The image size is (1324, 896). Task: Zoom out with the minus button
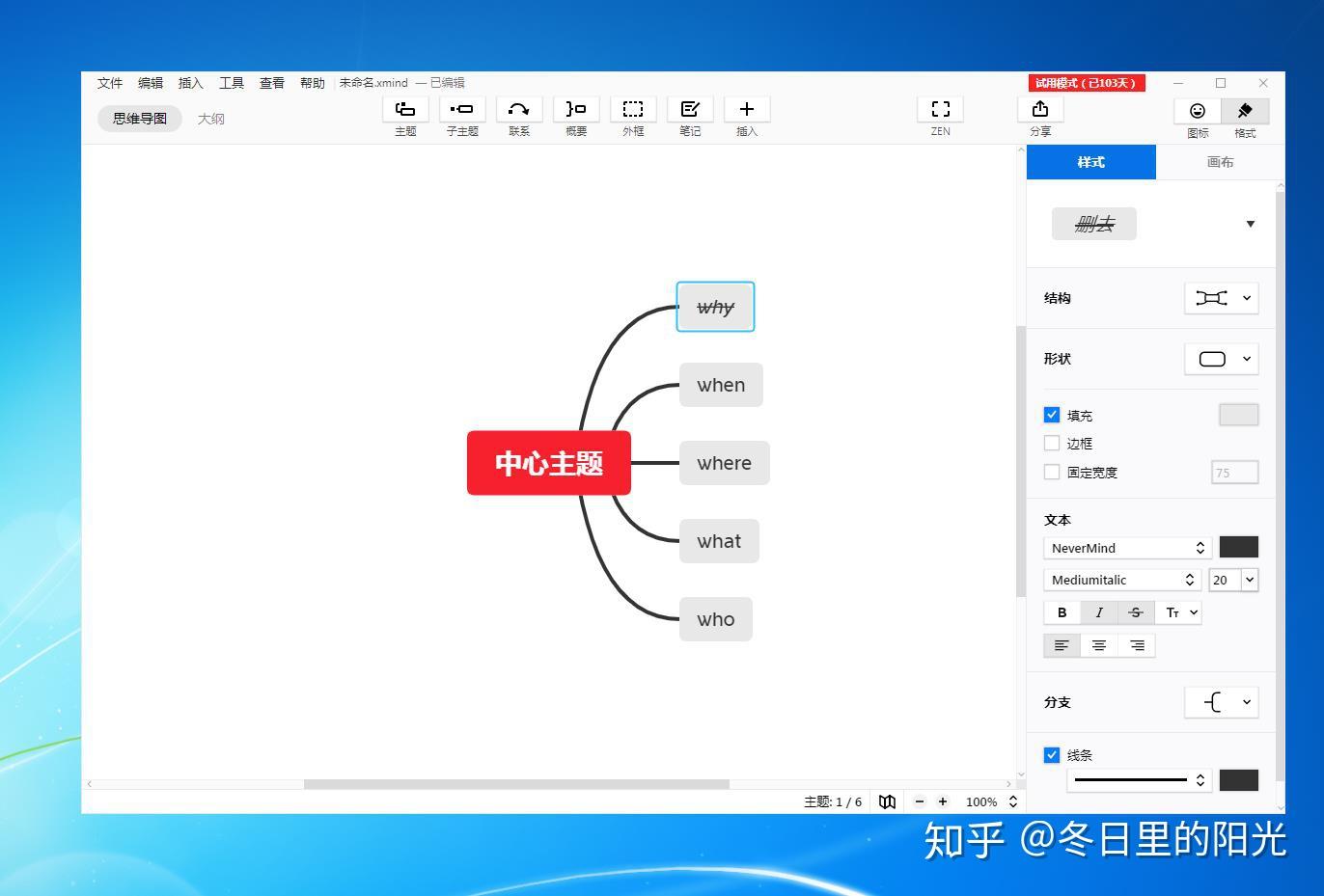[920, 801]
